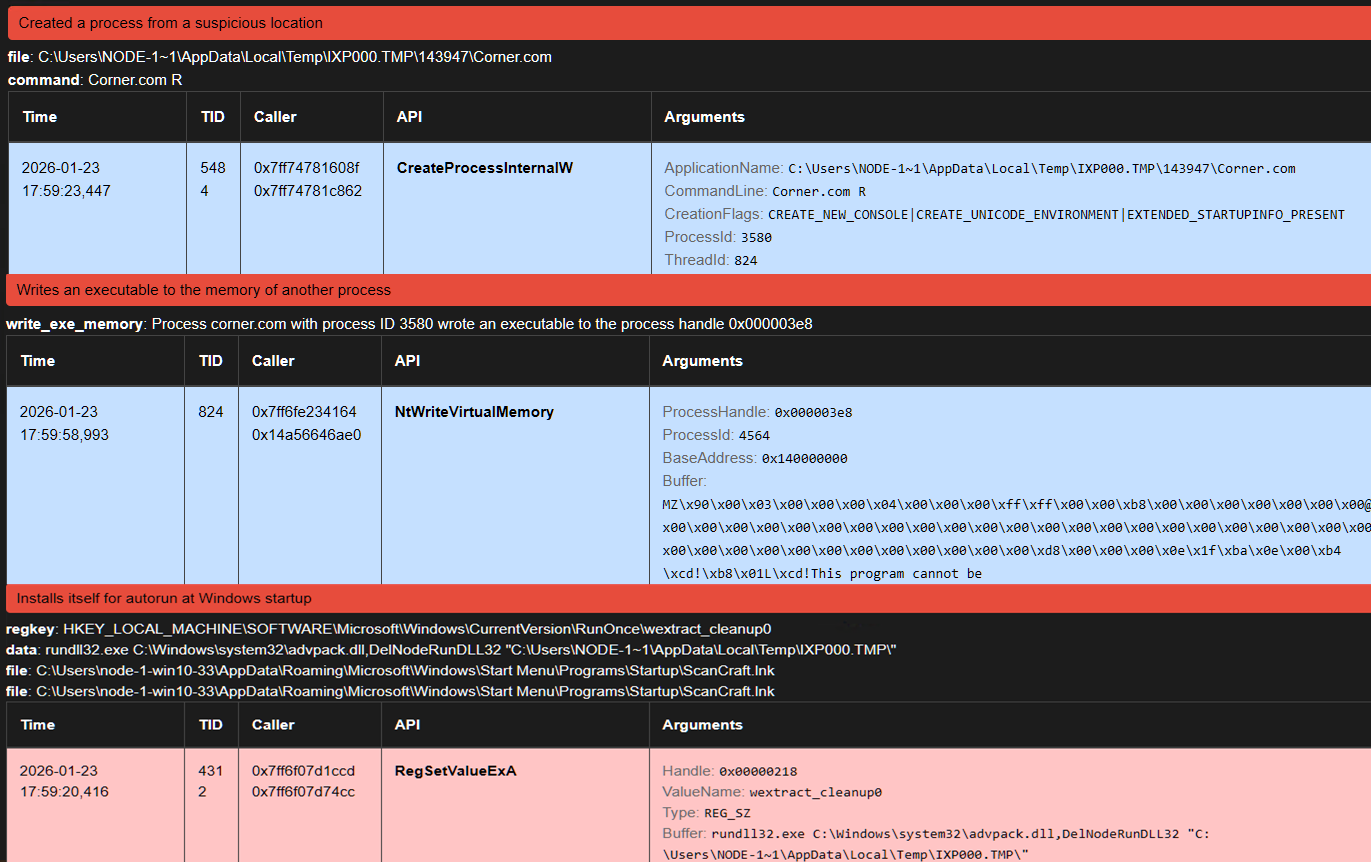Click the Time column header in the first table

[40, 117]
